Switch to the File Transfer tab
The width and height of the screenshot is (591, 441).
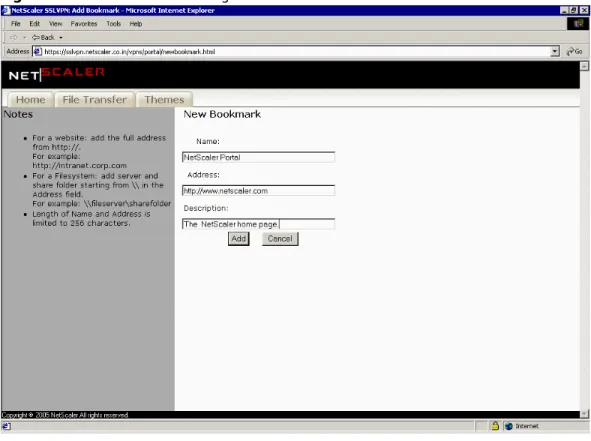[95, 100]
